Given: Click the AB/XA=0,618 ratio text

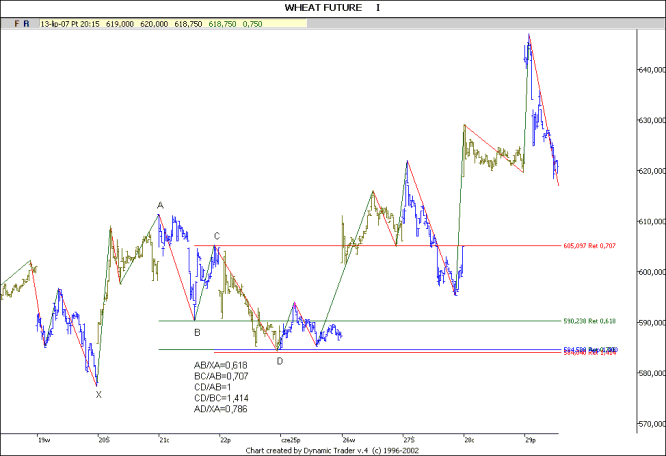Looking at the screenshot, I should 219,366.
